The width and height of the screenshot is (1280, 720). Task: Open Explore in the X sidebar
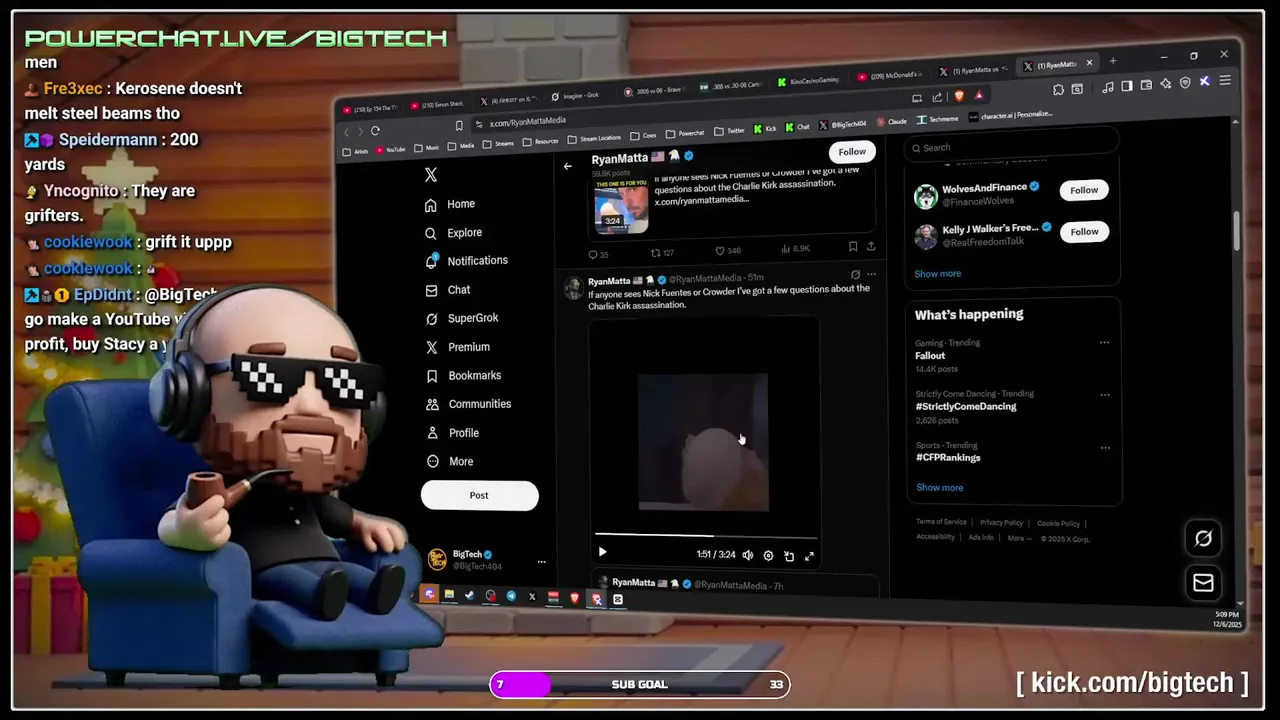point(453,233)
